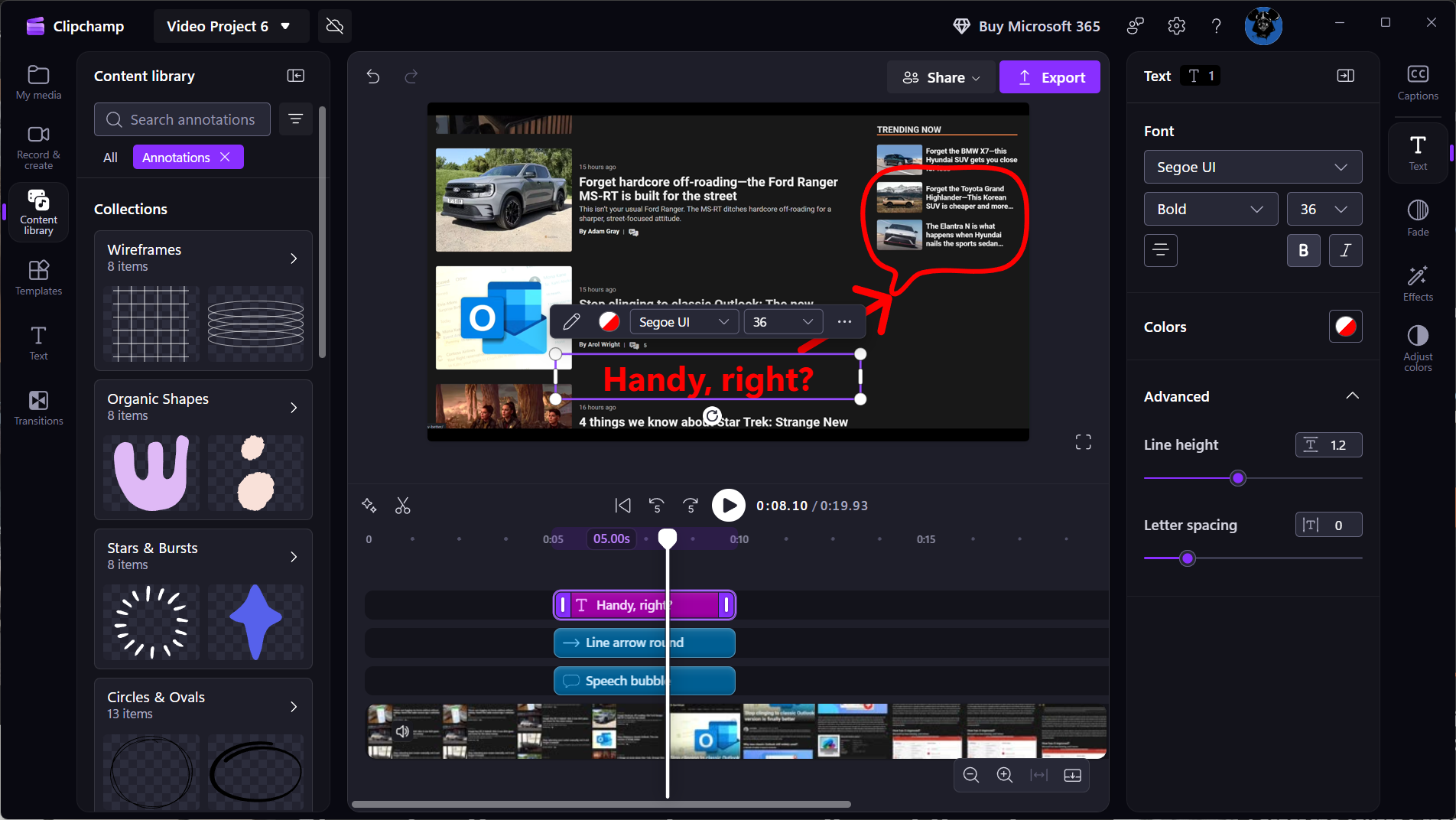This screenshot has height=820, width=1456.
Task: Forward 5 seconds
Action: pos(691,506)
